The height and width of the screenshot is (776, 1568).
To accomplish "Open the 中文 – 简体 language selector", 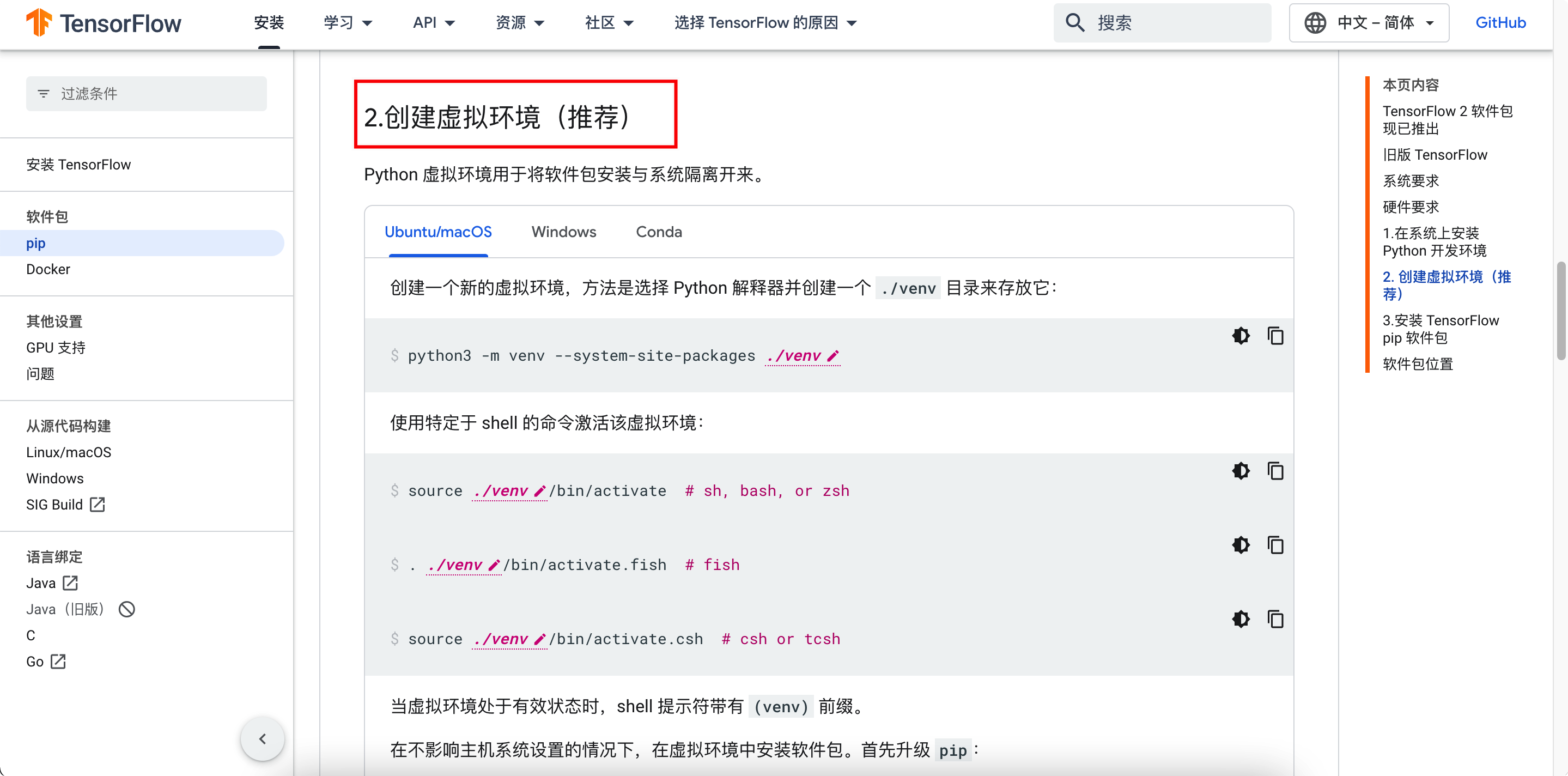I will coord(1369,23).
